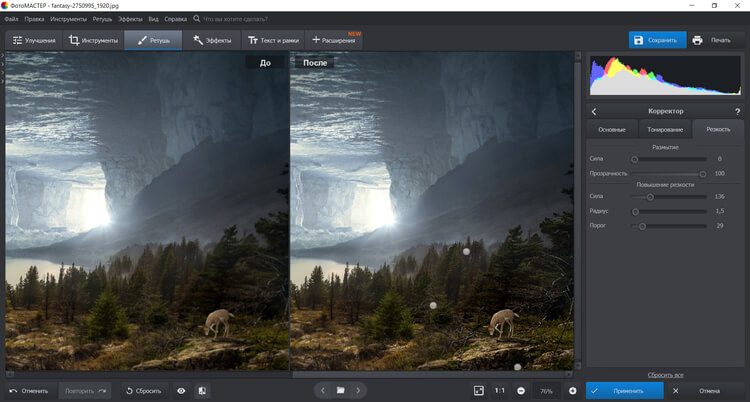Toggle the before/after compare view icon
The height and width of the screenshot is (402, 750).
pyautogui.click(x=202, y=390)
